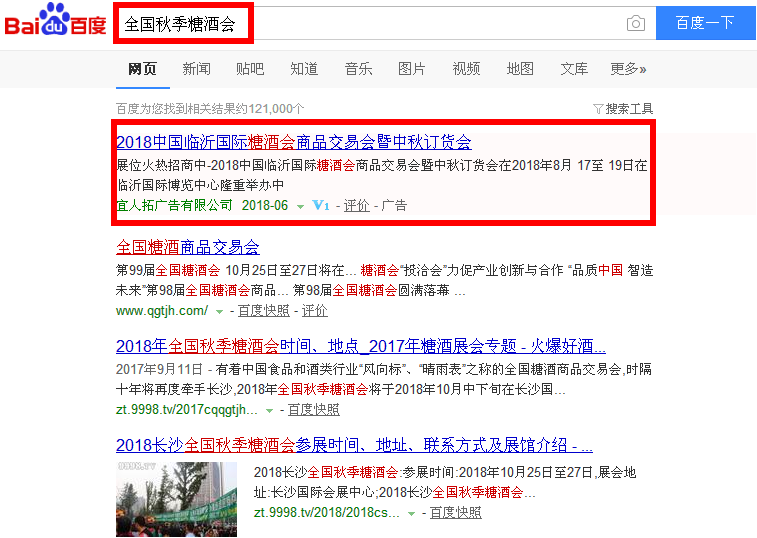Expand dropdown arrow next to 宜人拓广告有限公司 date
This screenshot has height=538, width=757.
point(300,206)
